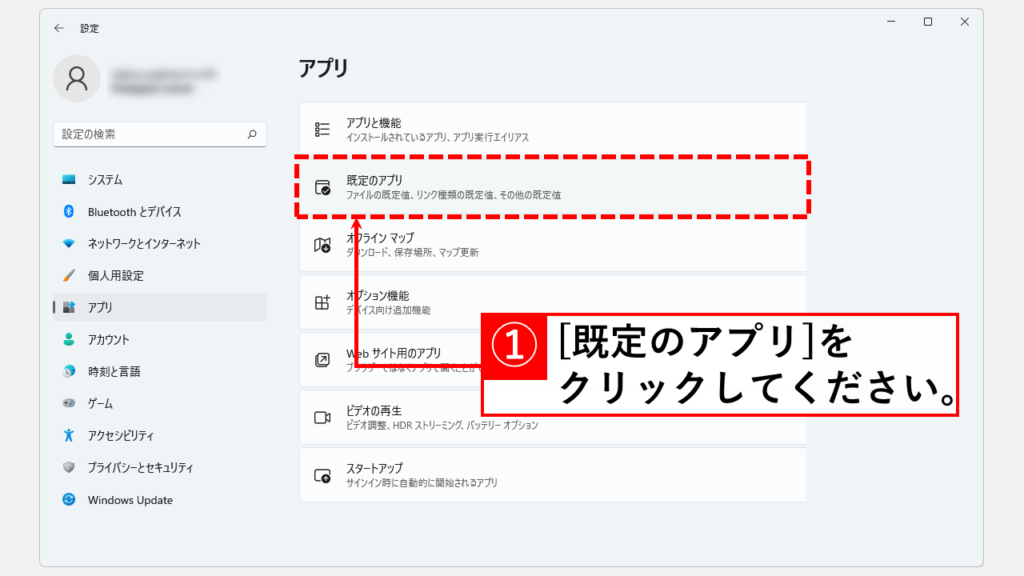Click the back arrow icon
Screen dimensions: 1024x576
pos(59,28)
